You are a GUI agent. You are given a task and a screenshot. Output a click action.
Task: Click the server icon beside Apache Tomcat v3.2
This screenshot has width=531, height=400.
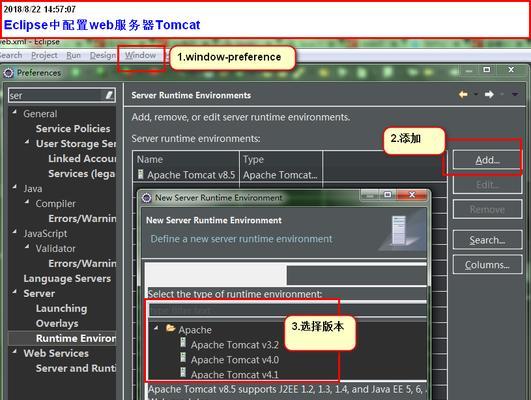pyautogui.click(x=183, y=343)
